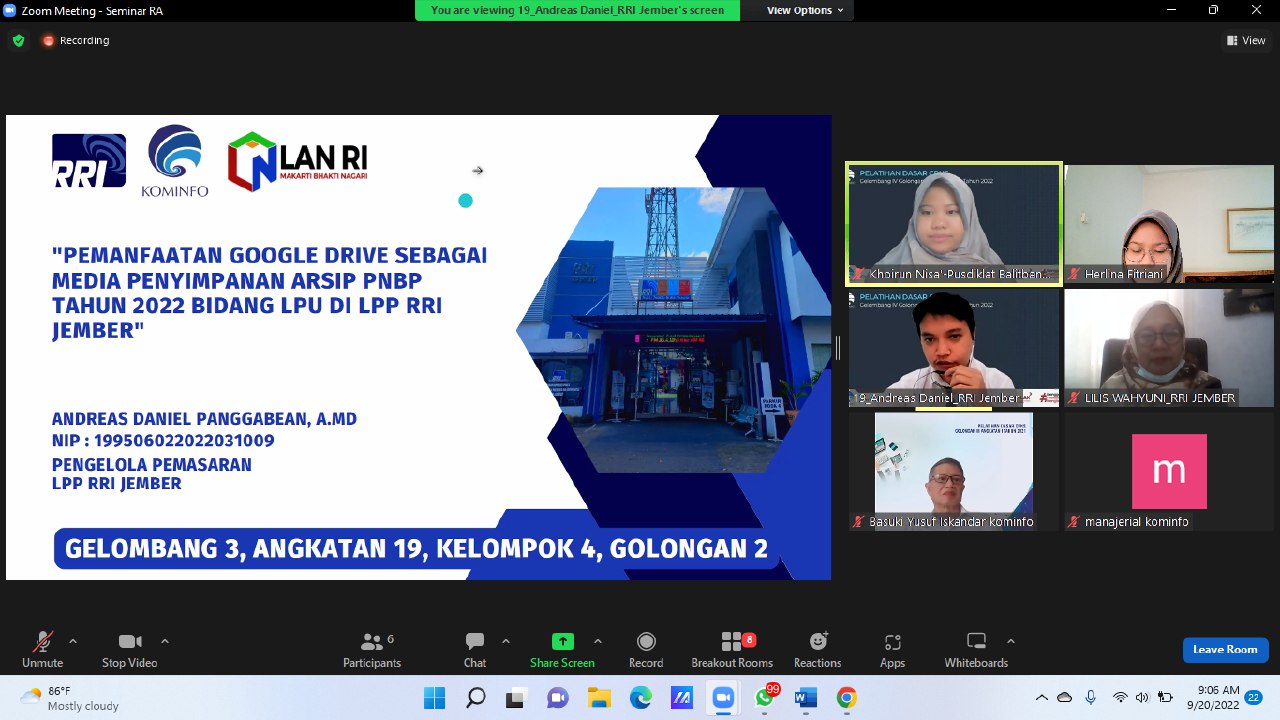
Task: Open Task View in the taskbar
Action: point(516,698)
